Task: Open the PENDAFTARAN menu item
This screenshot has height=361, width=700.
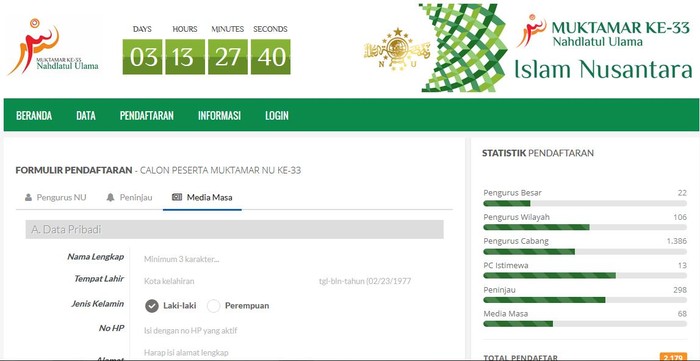Action: pyautogui.click(x=146, y=116)
